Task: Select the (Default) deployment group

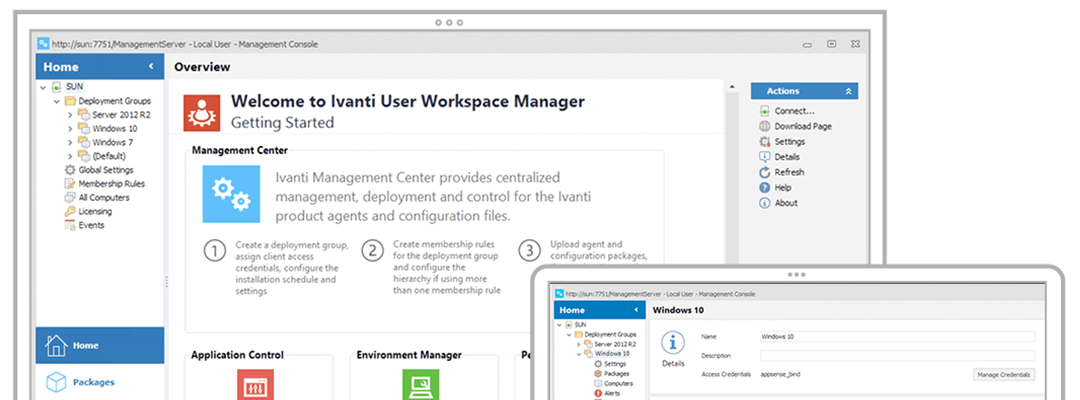Action: [x=102, y=156]
